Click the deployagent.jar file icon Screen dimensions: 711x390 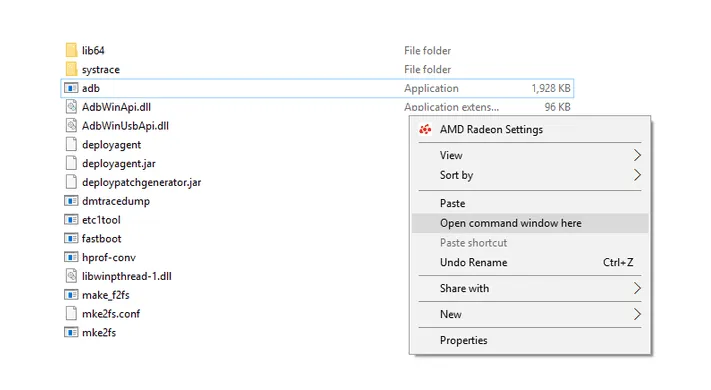point(71,163)
